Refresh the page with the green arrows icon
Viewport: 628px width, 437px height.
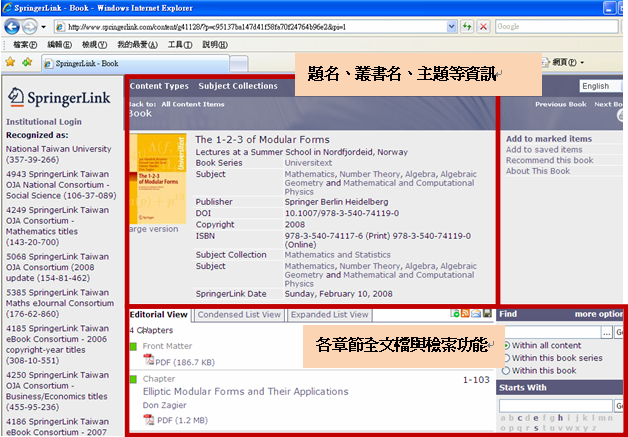coord(466,27)
